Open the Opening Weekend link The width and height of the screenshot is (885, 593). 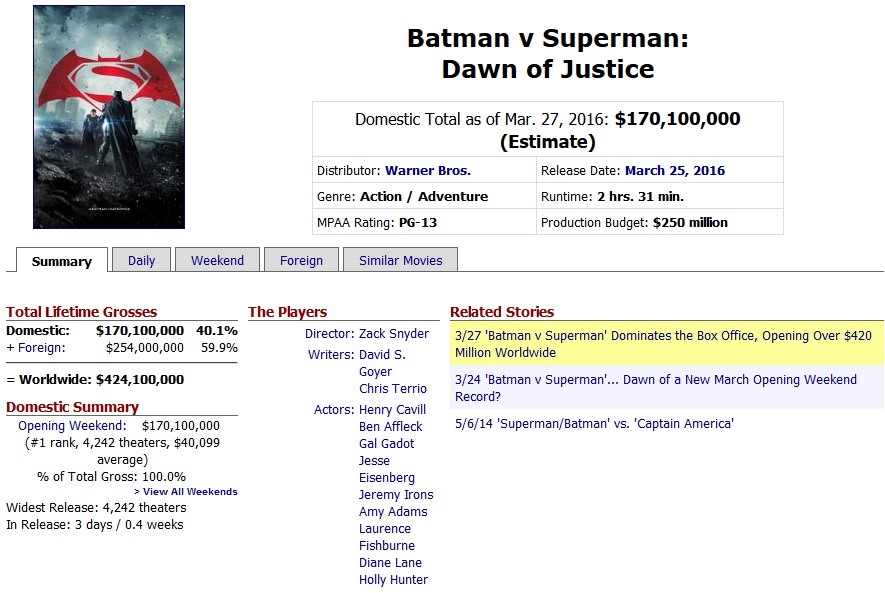click(x=72, y=425)
